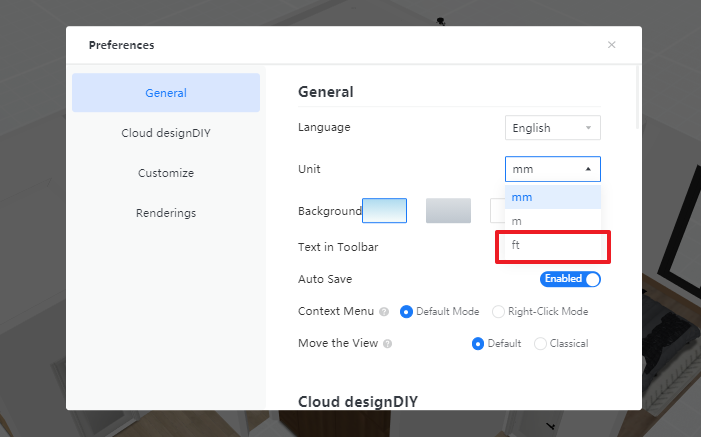The image size is (701, 437).
Task: Toggle the Auto Save switch
Action: pos(571,279)
